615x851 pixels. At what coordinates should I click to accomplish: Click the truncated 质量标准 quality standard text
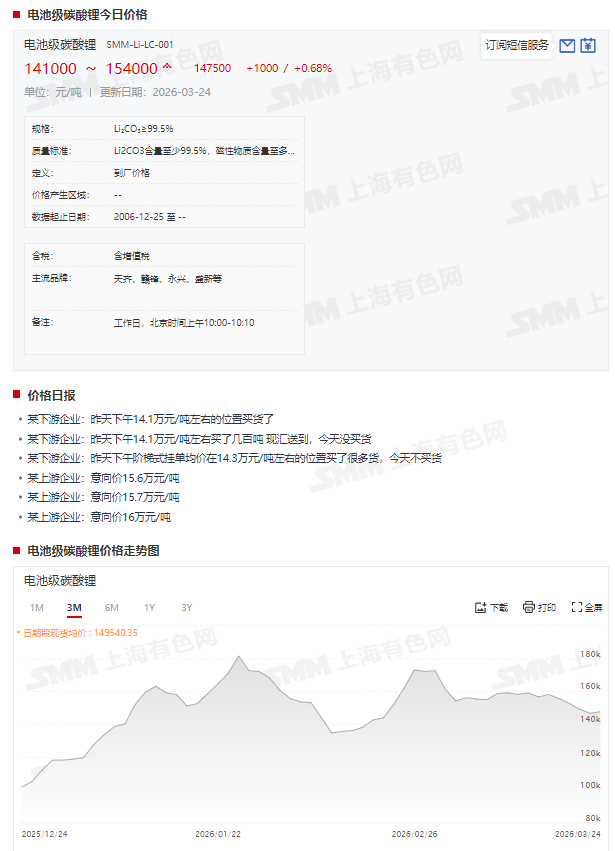[x=204, y=151]
